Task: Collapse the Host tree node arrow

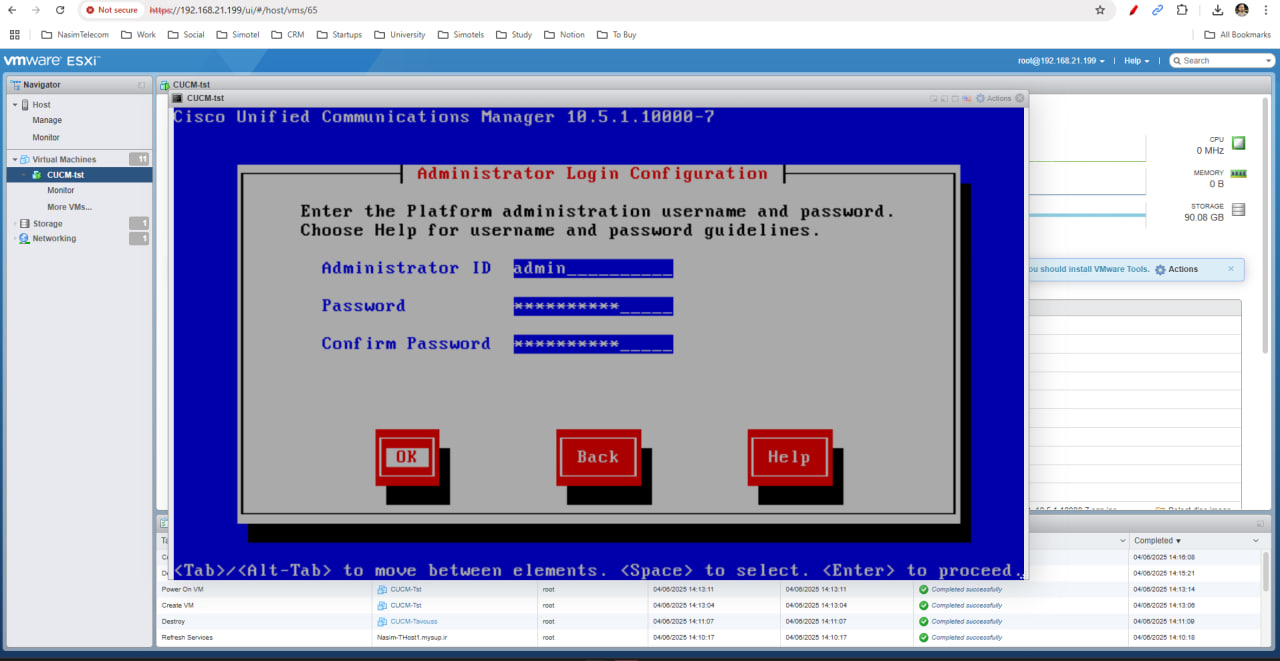Action: click(15, 105)
